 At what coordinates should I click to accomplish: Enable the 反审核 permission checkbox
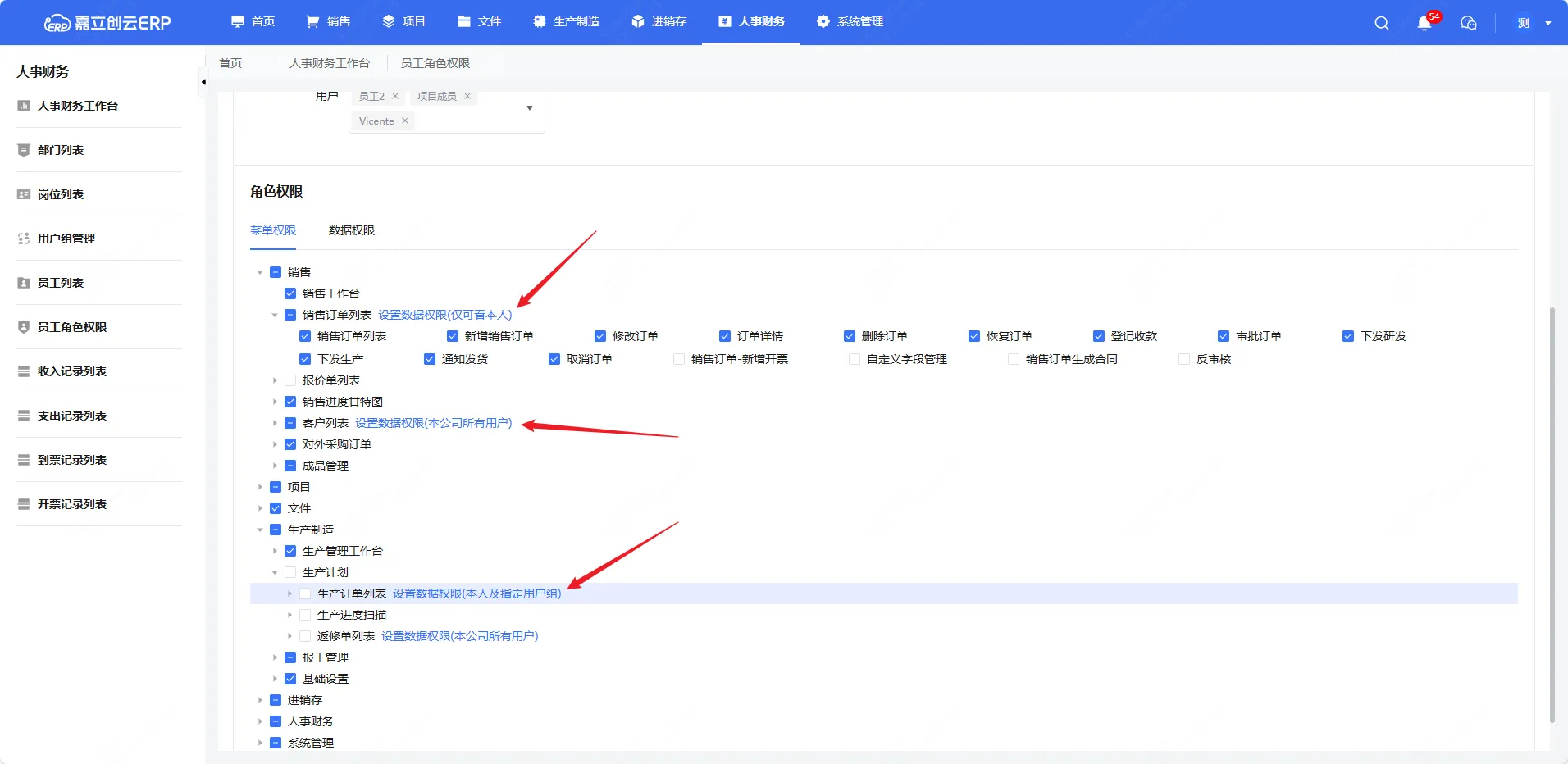coord(1184,359)
